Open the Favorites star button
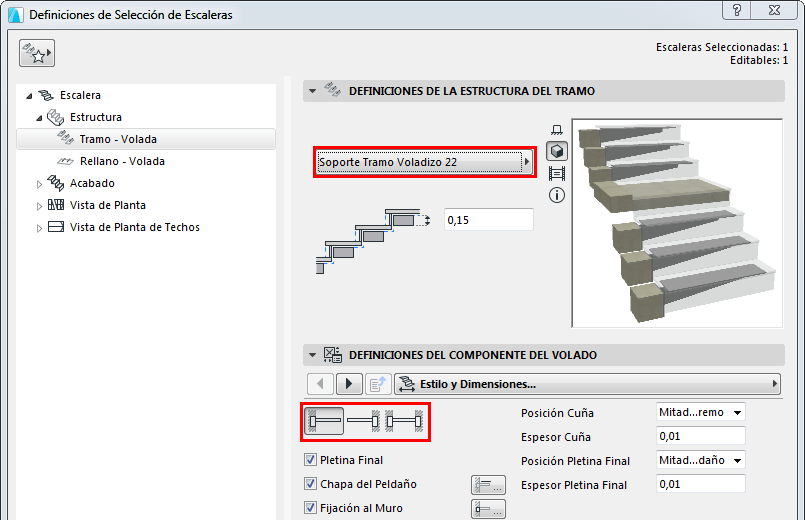Viewport: 805px width, 520px height. (x=37, y=53)
